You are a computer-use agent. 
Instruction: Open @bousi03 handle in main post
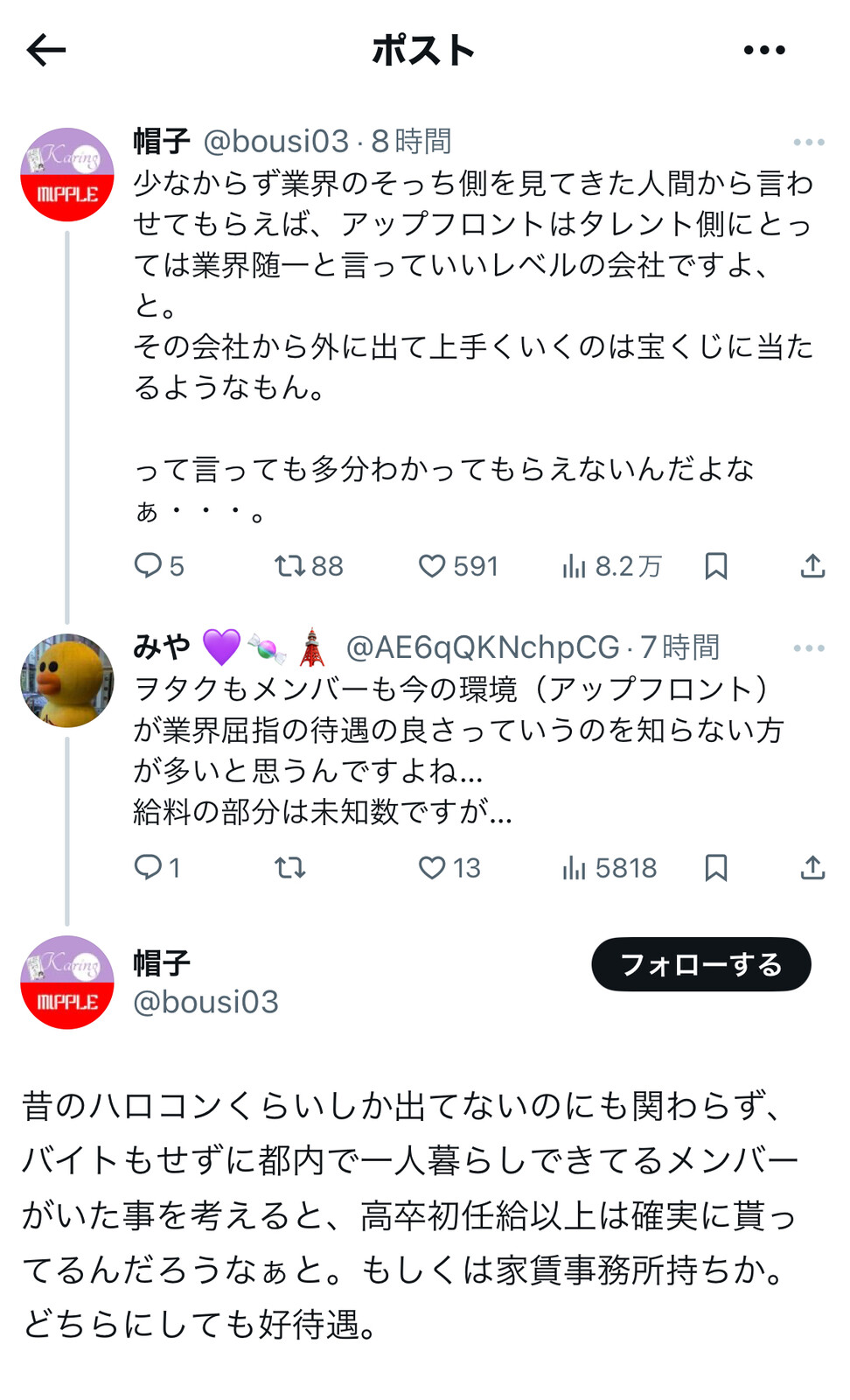click(x=206, y=1002)
